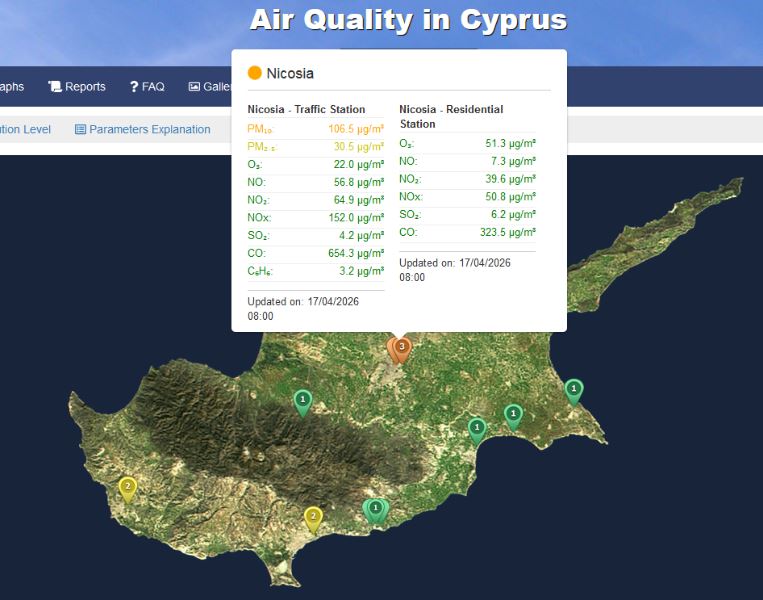Select the yellow marker on the west coast
The height and width of the screenshot is (600, 763).
coord(128,487)
